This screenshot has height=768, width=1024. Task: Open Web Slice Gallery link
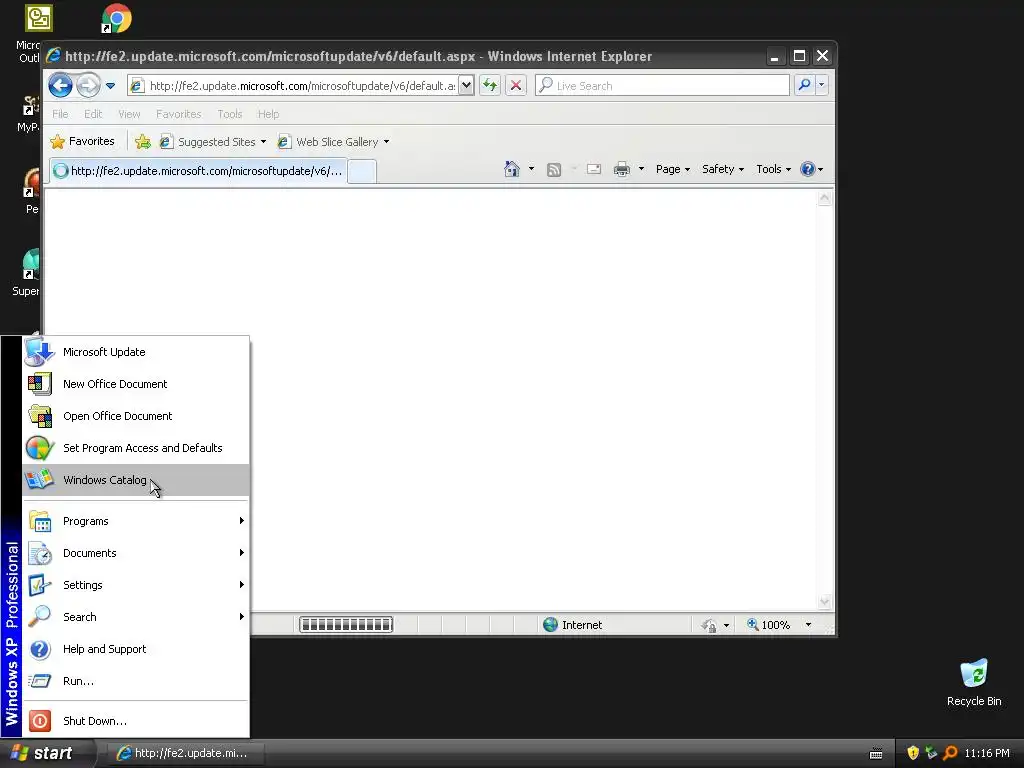333,142
